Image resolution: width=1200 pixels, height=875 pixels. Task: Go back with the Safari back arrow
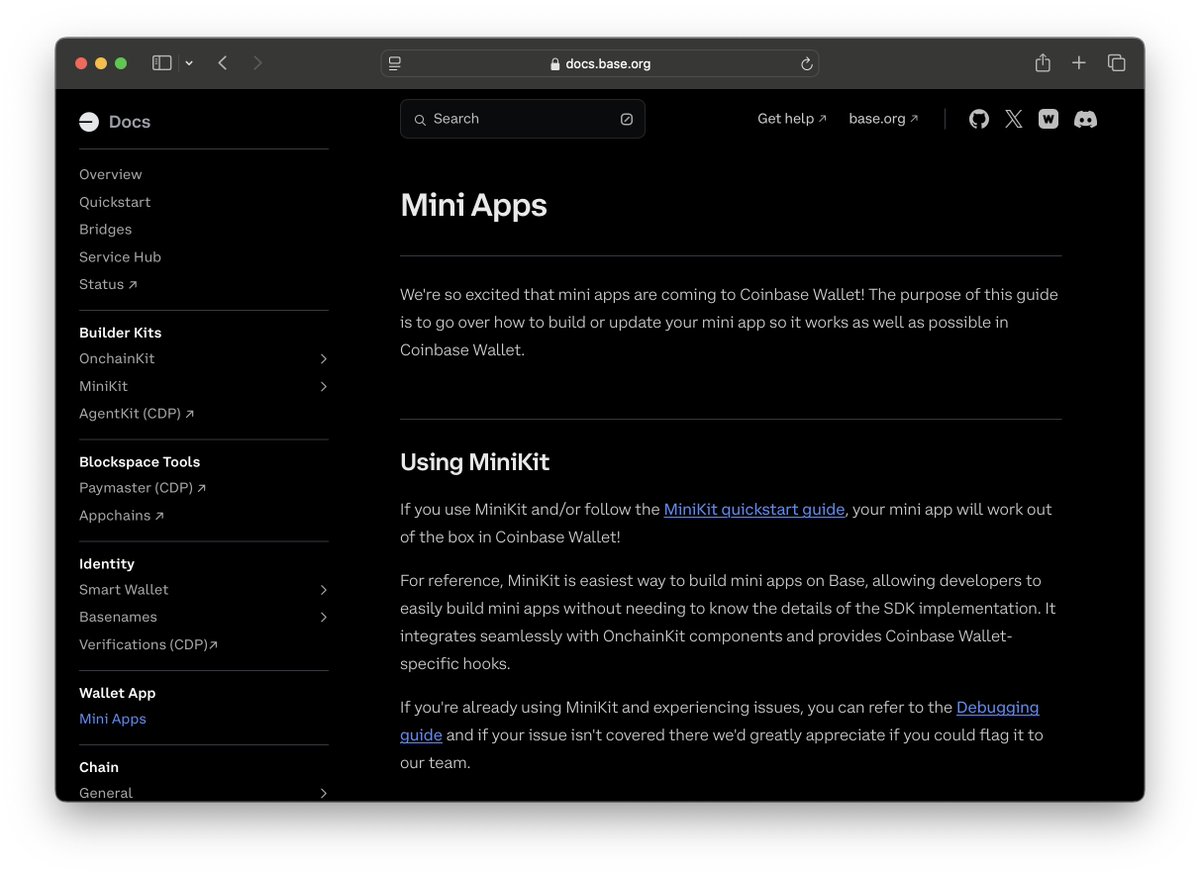click(222, 63)
